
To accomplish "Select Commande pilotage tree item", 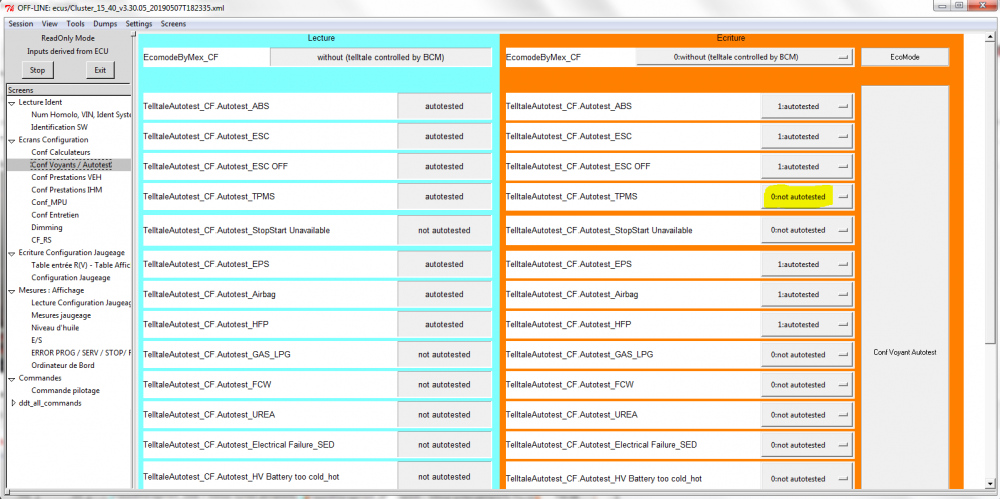I will (x=65, y=390).
